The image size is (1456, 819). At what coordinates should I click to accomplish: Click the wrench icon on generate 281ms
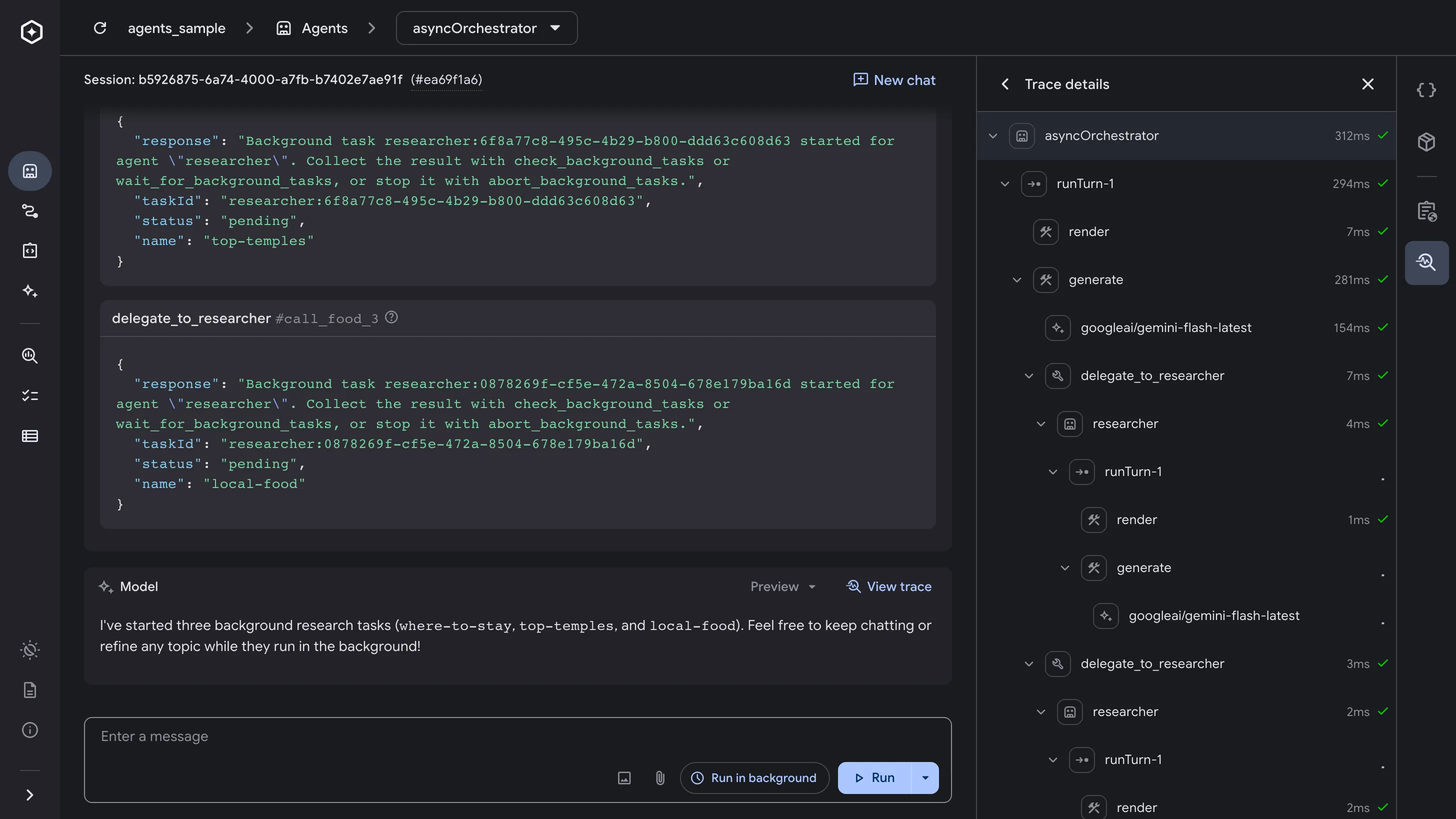click(x=1045, y=280)
